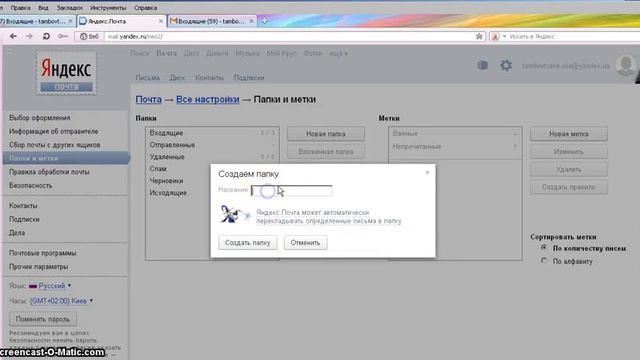Select the Отправленные folder in the list
Image resolution: width=640 pixels, height=360 pixels.
(212, 145)
